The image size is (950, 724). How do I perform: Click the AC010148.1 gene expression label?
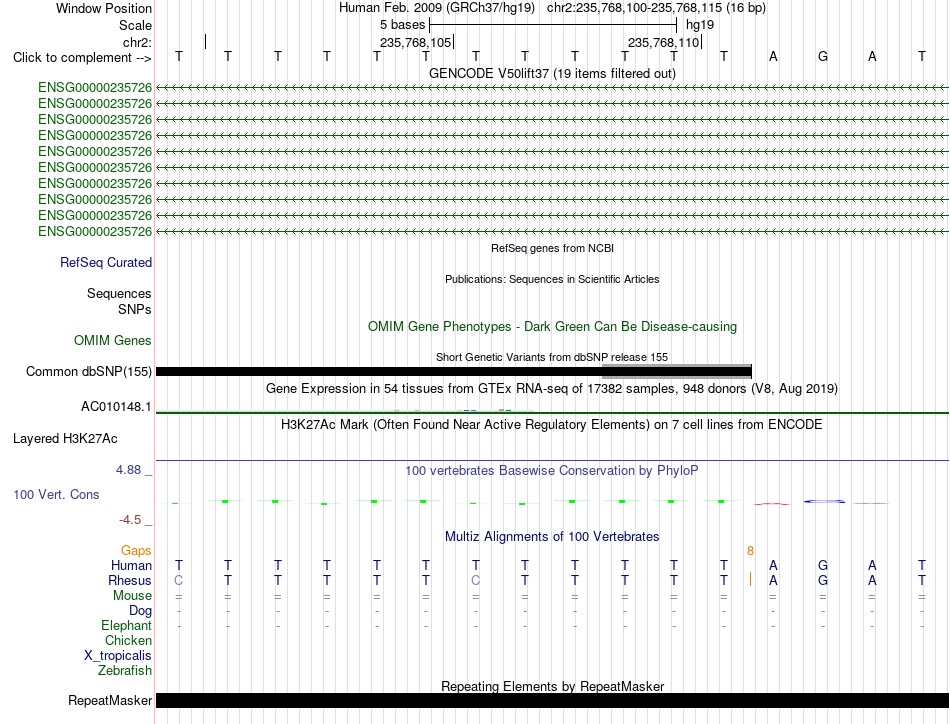point(116,407)
